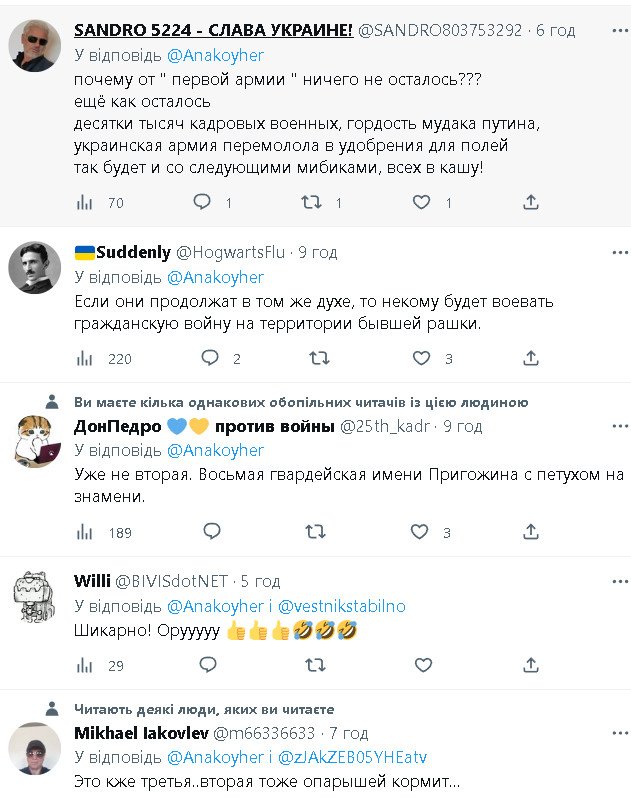Open the @Anakoyher mention in Suddenly's reply
Image resolution: width=631 pixels, height=798 pixels.
pyautogui.click(x=215, y=277)
